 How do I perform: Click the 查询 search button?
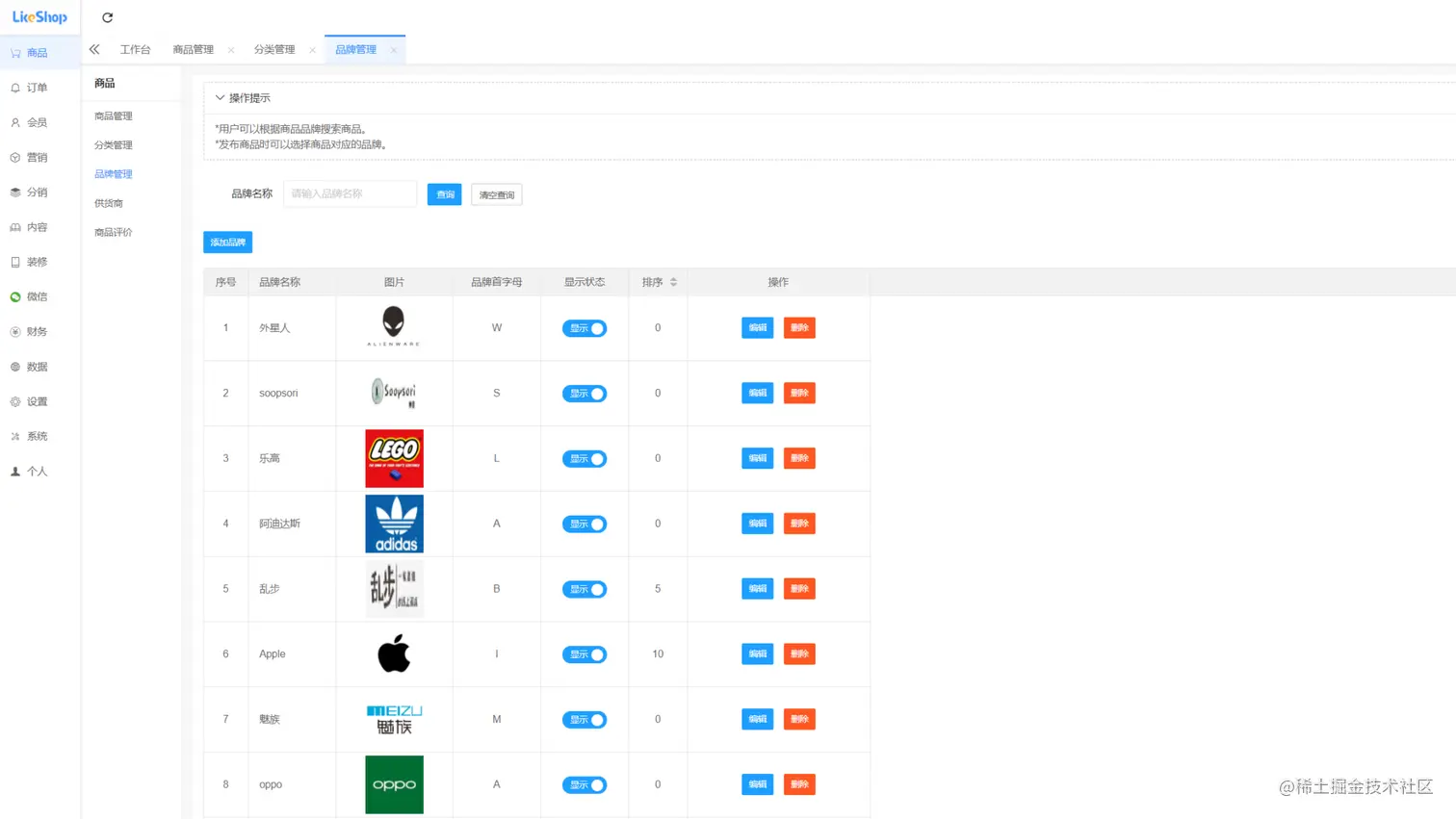[x=445, y=194]
